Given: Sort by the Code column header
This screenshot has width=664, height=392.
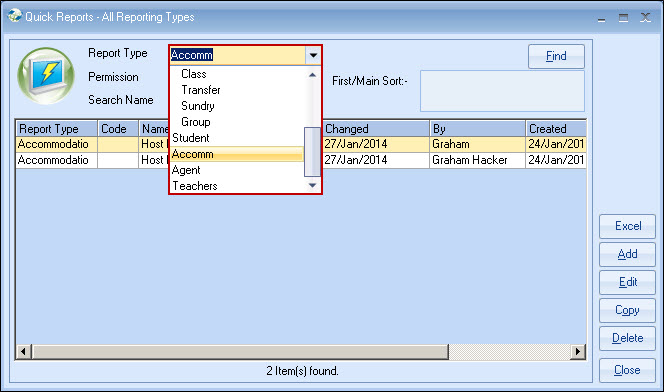Looking at the screenshot, I should coord(118,129).
